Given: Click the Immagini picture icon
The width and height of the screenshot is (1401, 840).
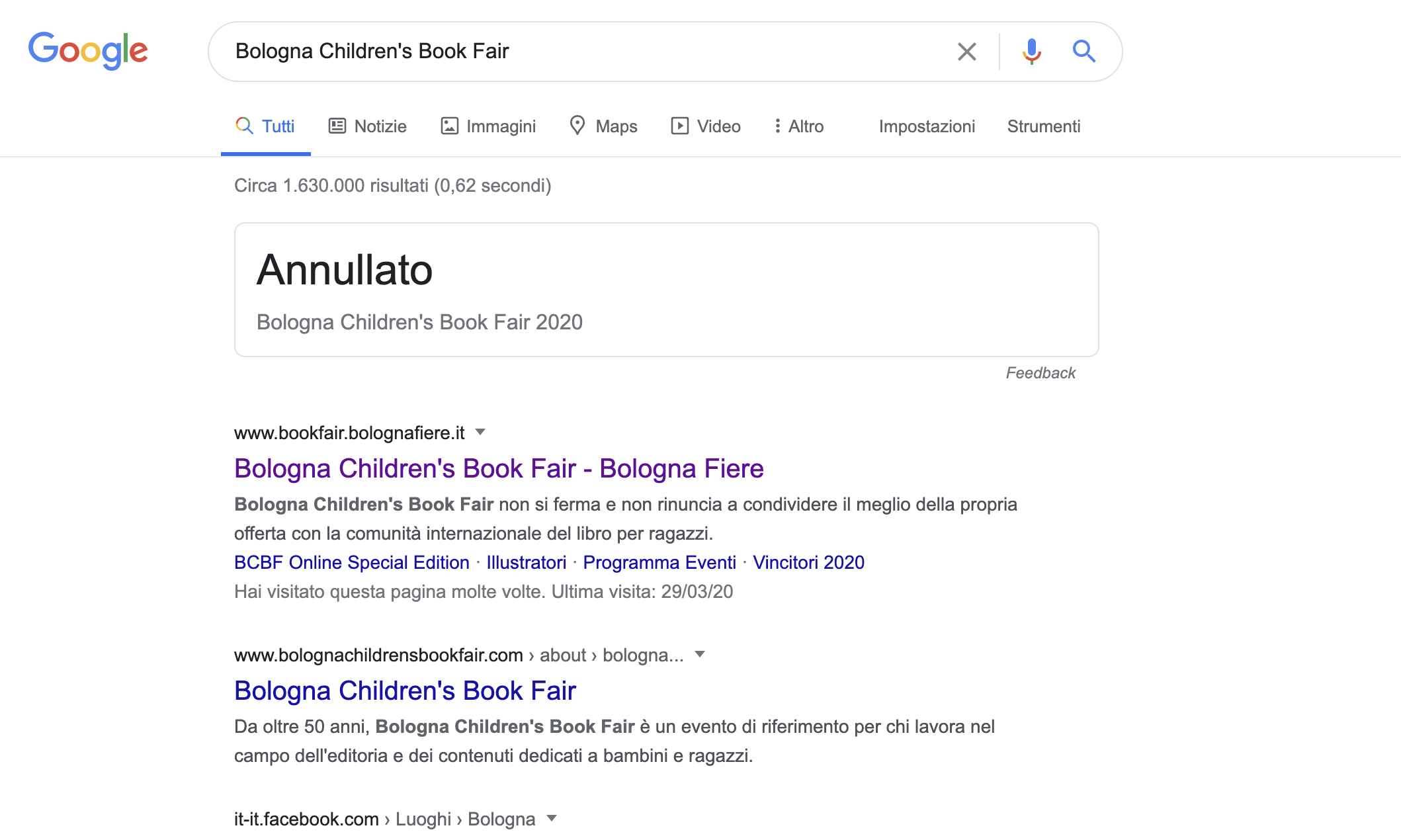Looking at the screenshot, I should point(450,126).
